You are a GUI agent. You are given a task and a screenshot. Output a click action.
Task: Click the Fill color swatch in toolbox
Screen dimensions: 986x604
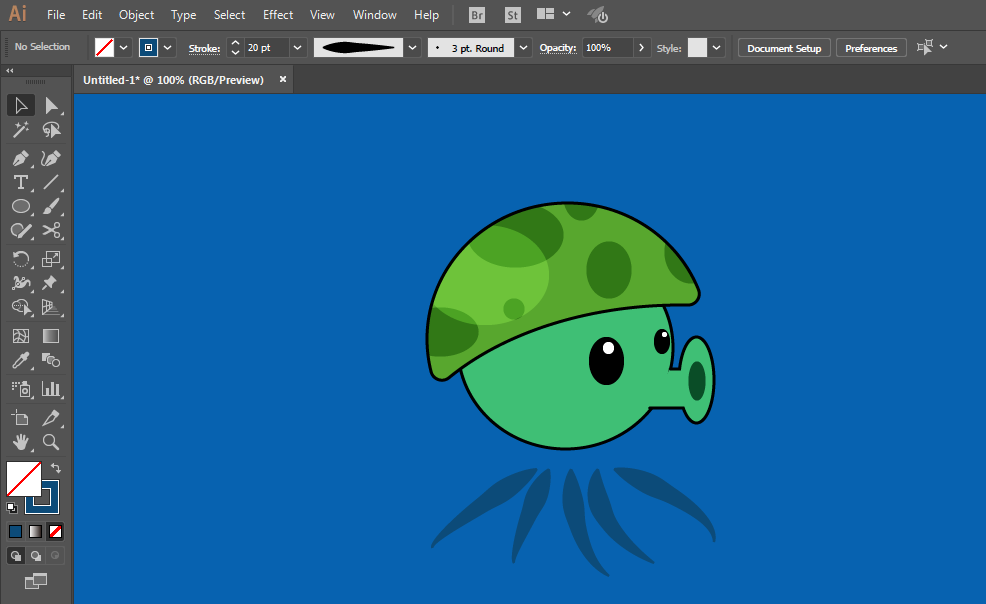pyautogui.click(x=23, y=478)
